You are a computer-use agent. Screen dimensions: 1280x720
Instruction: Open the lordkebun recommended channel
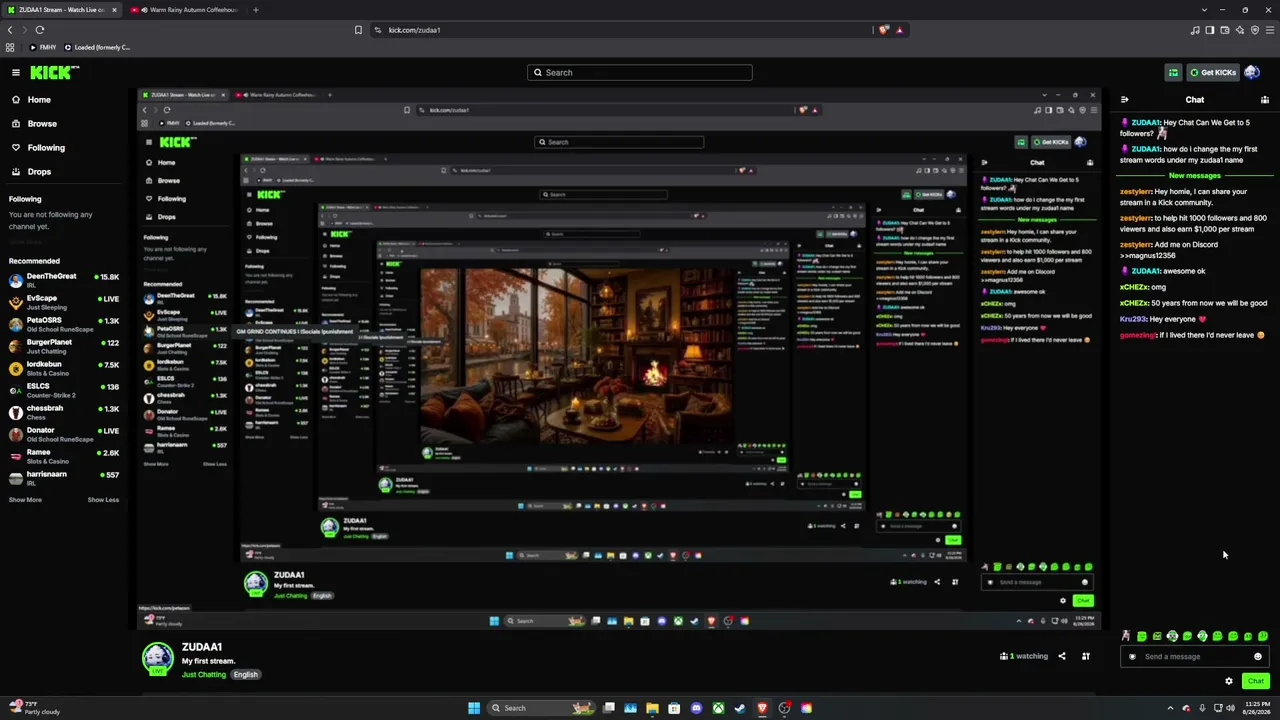tap(64, 368)
